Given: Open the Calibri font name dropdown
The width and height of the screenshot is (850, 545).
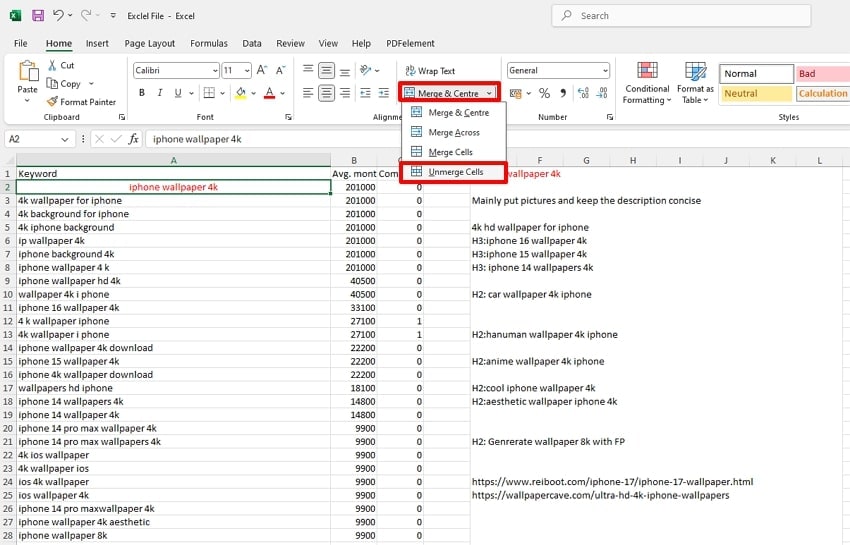Looking at the screenshot, I should [x=215, y=70].
